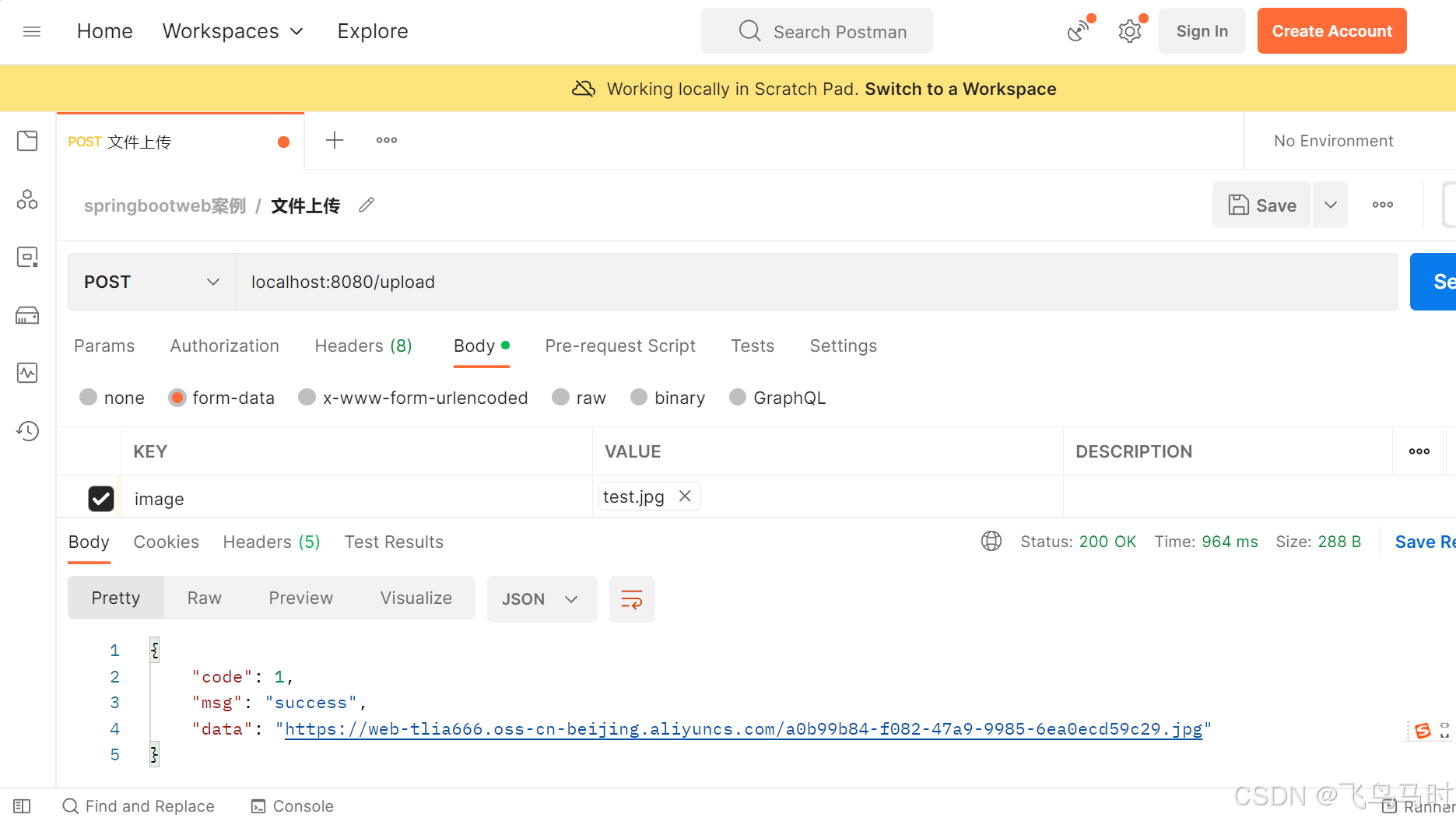Image resolution: width=1456 pixels, height=821 pixels.
Task: Open the response Cookies tab
Action: point(167,542)
